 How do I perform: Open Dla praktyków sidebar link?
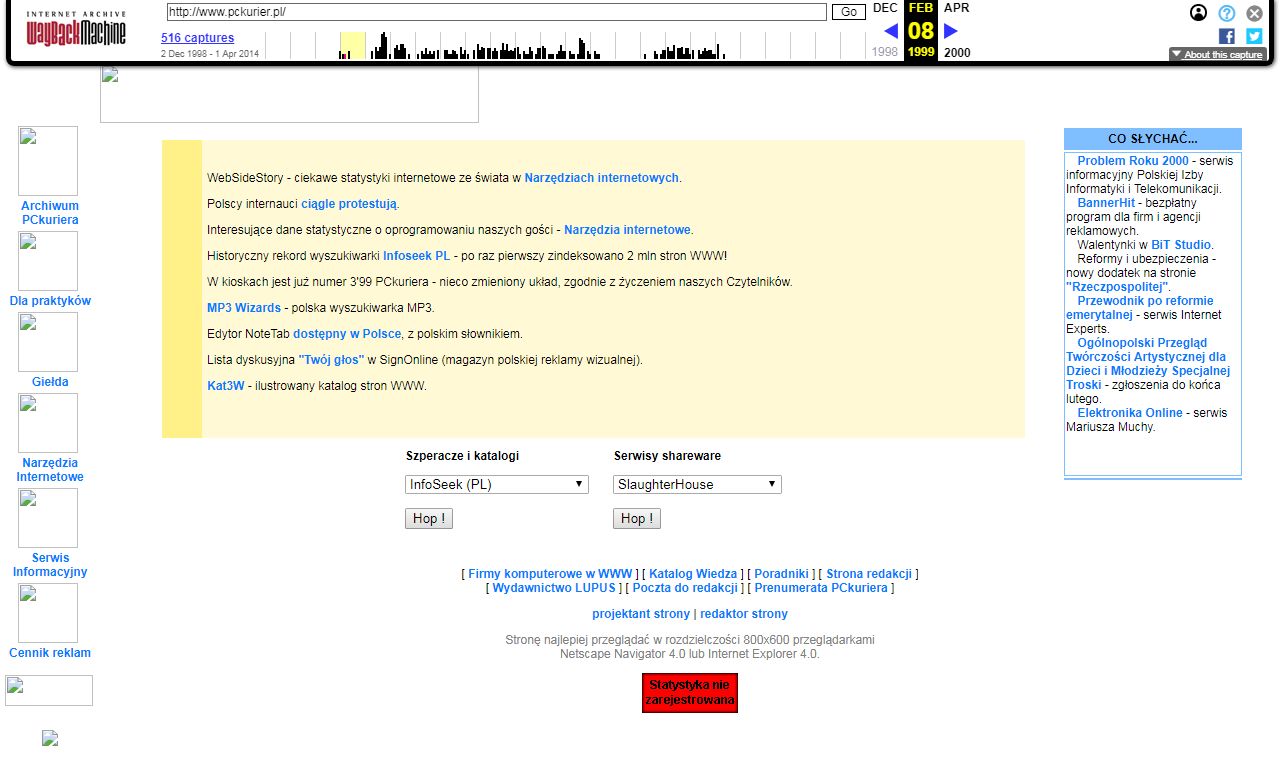[50, 301]
